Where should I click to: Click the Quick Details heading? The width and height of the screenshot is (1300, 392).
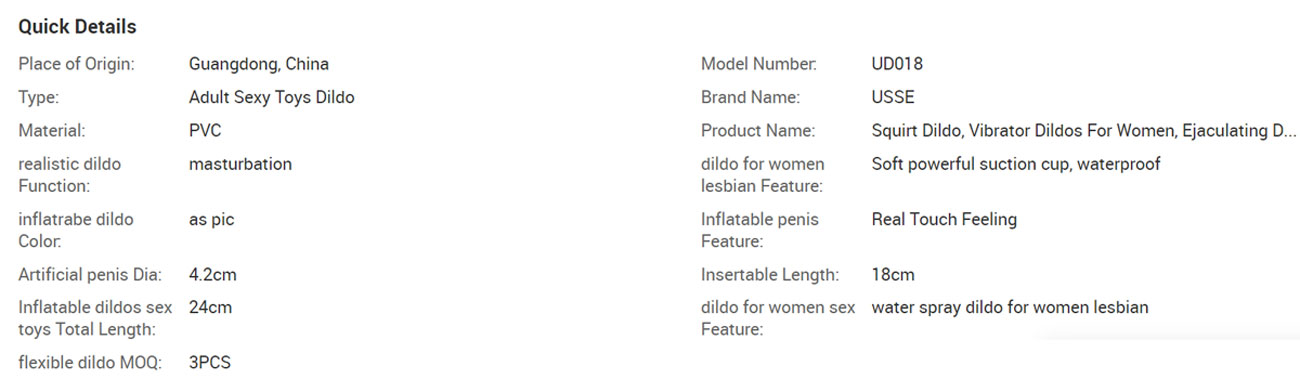[77, 27]
